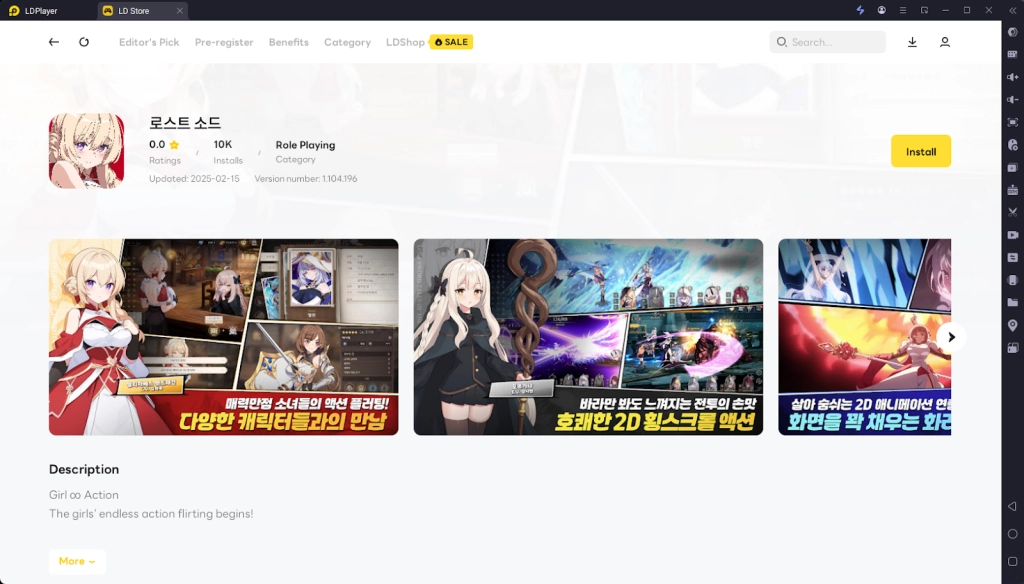
Task: Click the 'Girl ∞ Action' description line
Action: (84, 495)
